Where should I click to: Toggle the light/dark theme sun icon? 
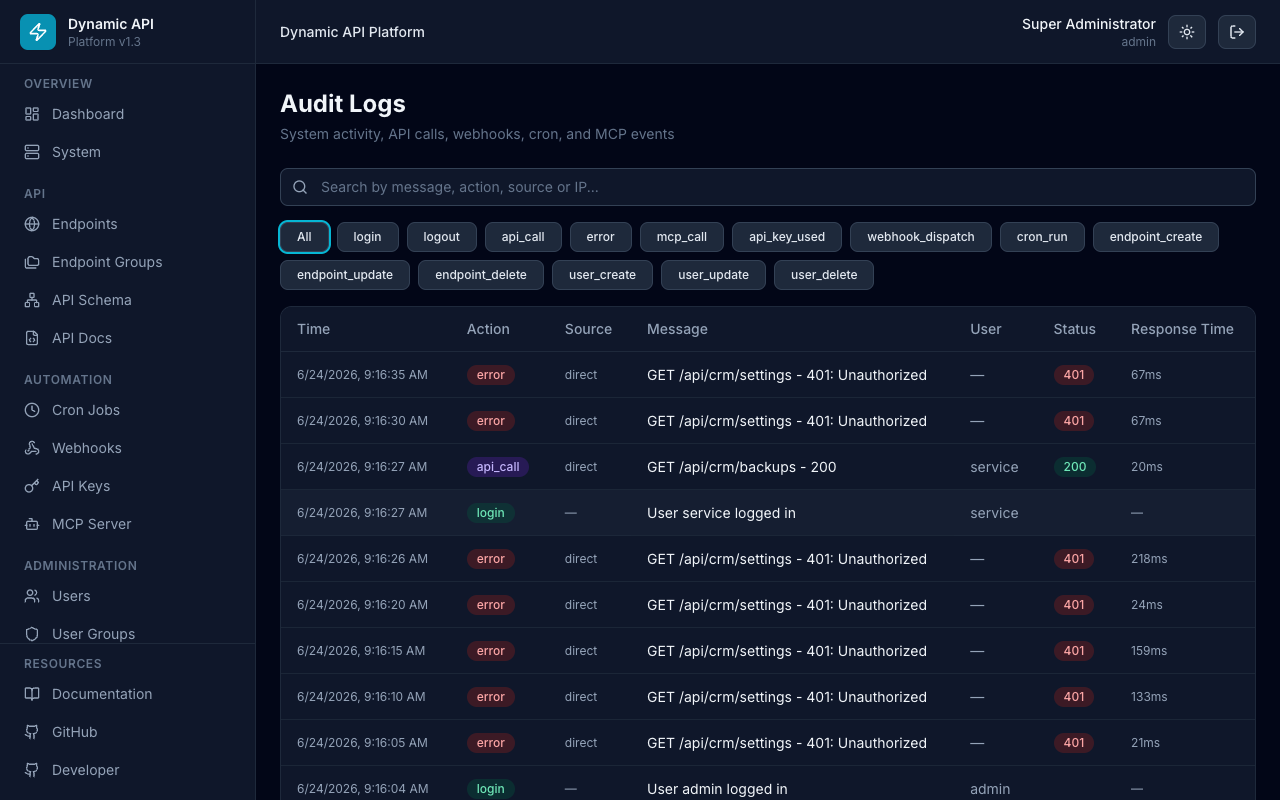pos(1187,32)
